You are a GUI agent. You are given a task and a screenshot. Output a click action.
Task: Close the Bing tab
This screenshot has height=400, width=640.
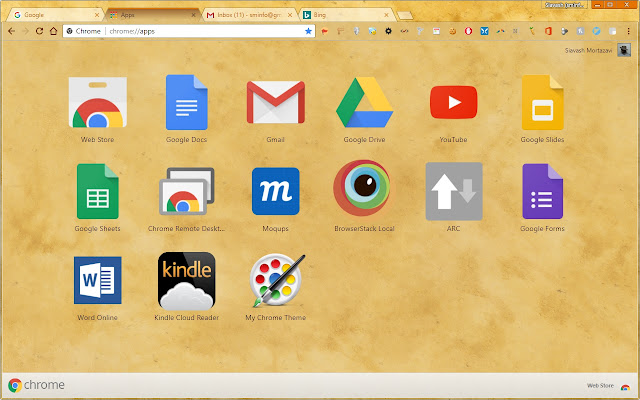pos(386,15)
